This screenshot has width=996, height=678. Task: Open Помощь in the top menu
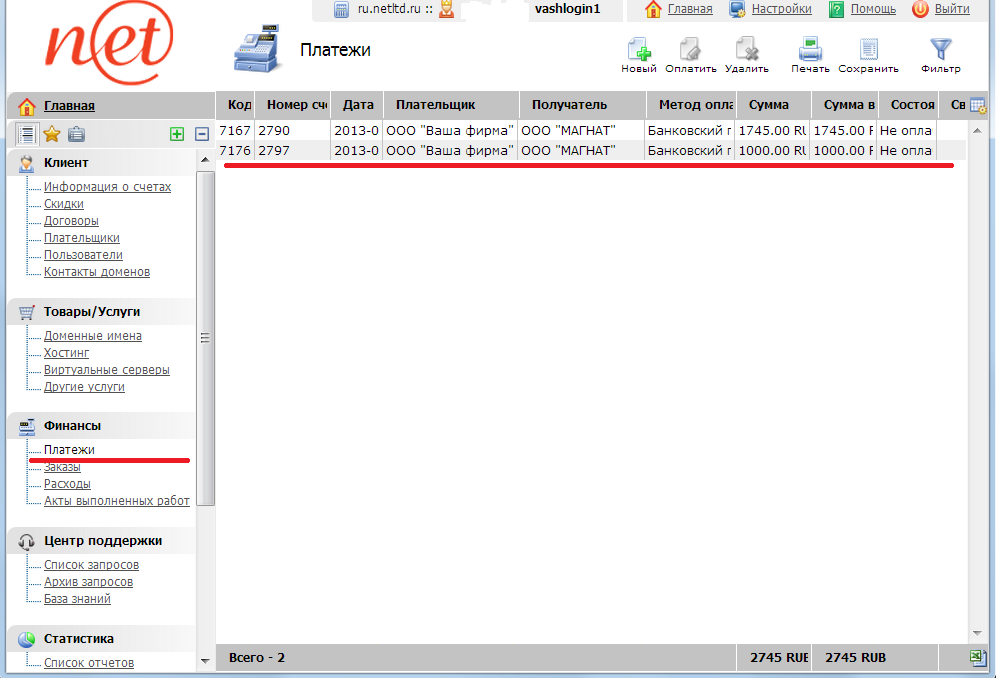(873, 9)
